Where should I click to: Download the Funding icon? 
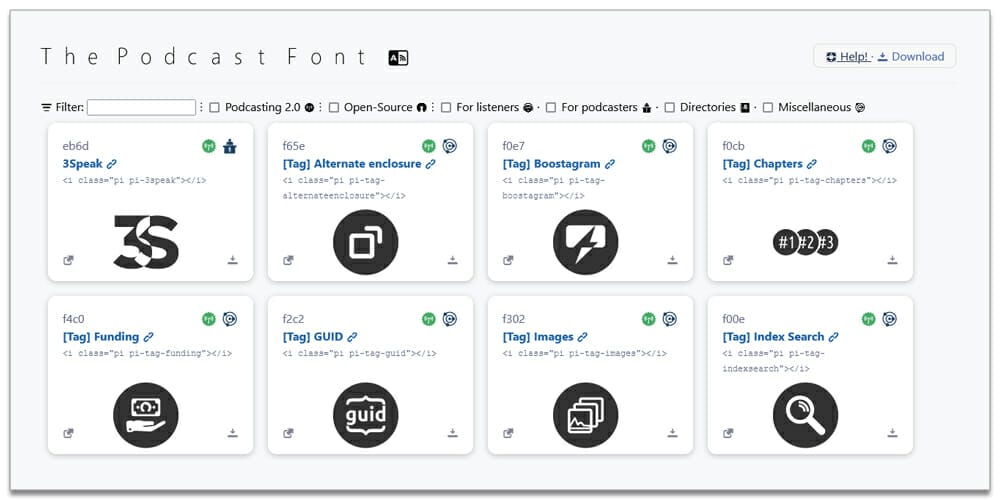tap(233, 433)
